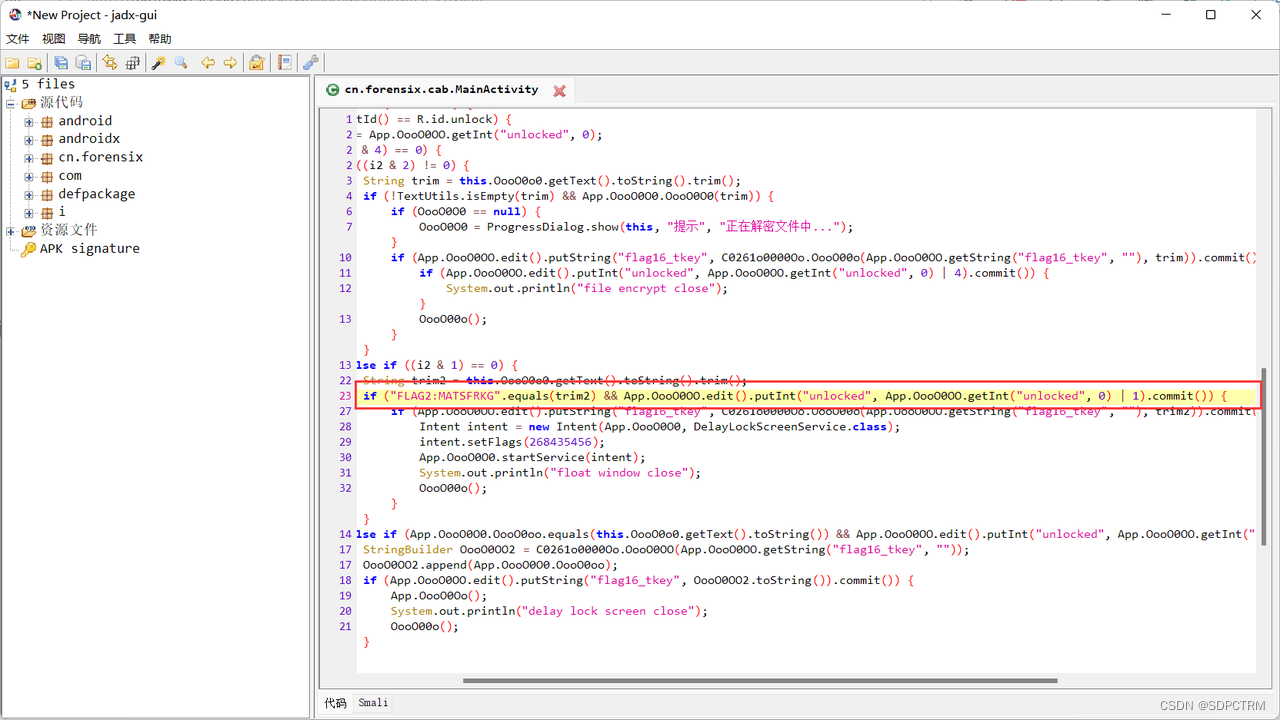Open text search with the wand icon

158,63
